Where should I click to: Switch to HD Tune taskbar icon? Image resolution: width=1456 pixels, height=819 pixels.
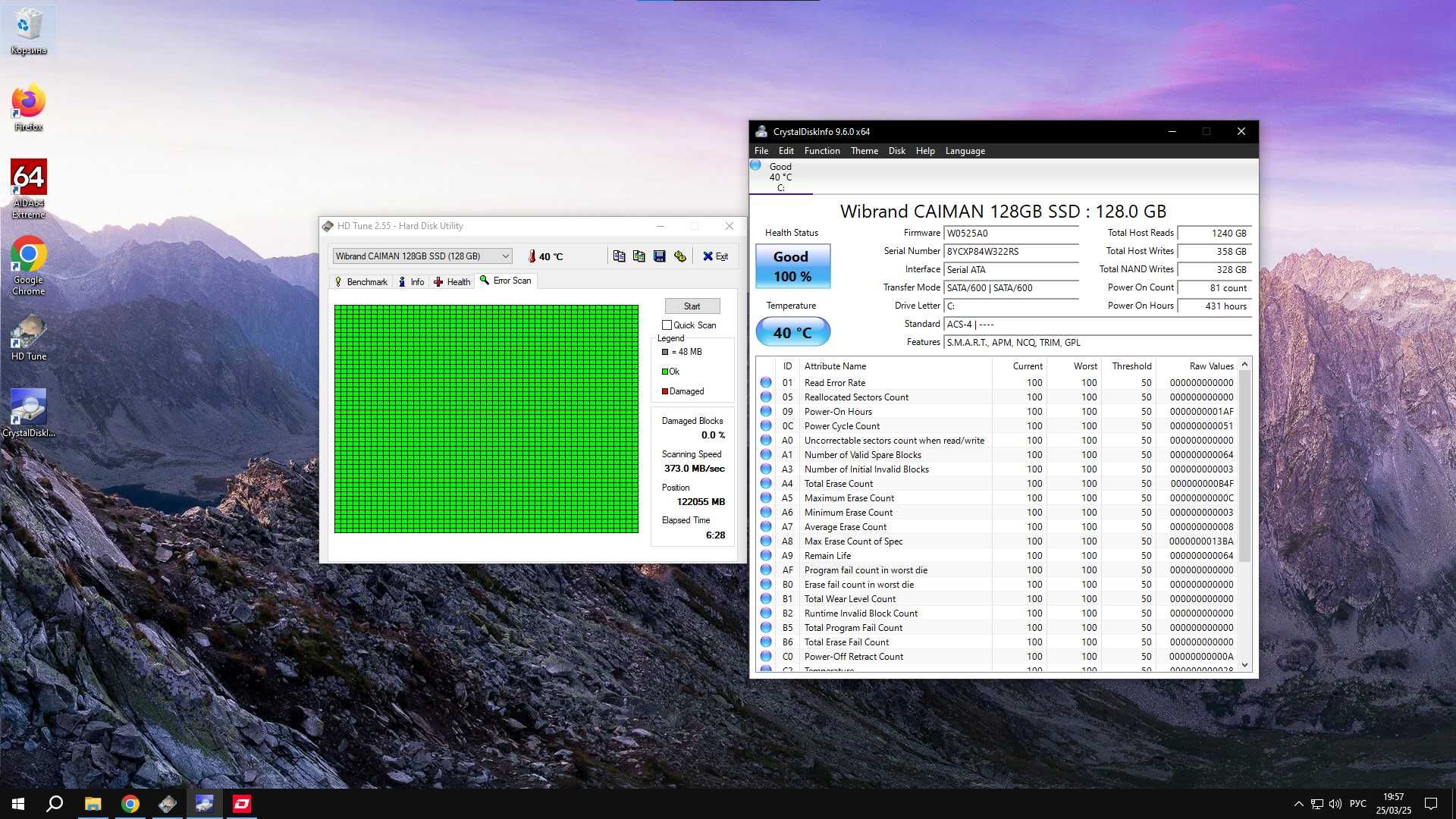click(x=168, y=804)
